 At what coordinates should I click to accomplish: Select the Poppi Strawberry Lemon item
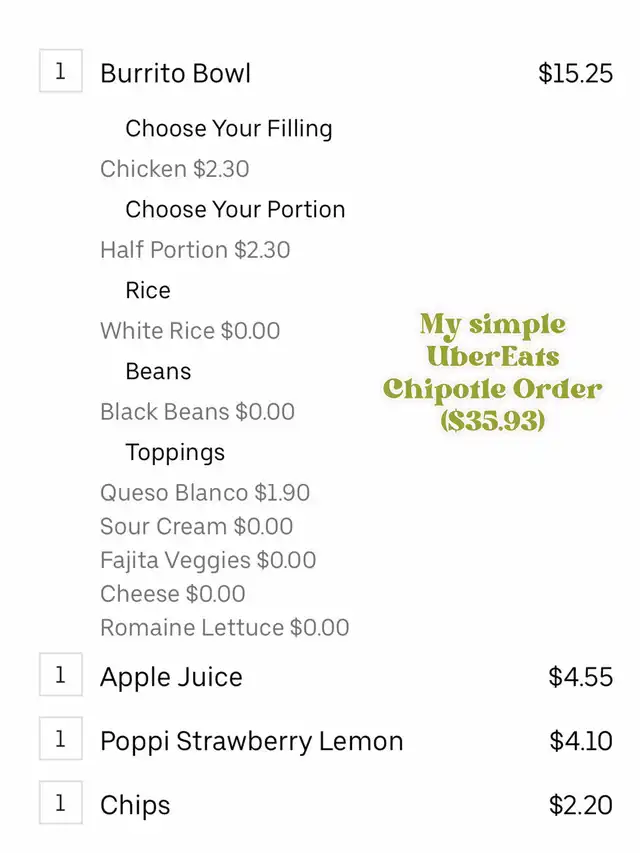click(x=251, y=741)
